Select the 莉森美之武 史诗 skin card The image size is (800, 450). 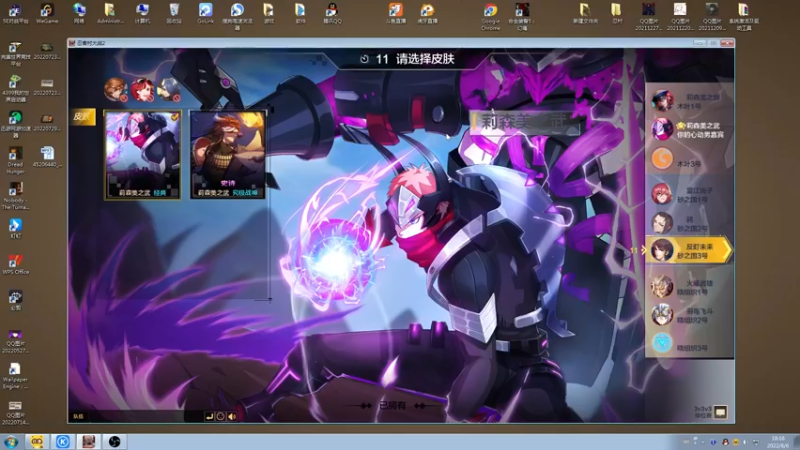pyautogui.click(x=228, y=155)
